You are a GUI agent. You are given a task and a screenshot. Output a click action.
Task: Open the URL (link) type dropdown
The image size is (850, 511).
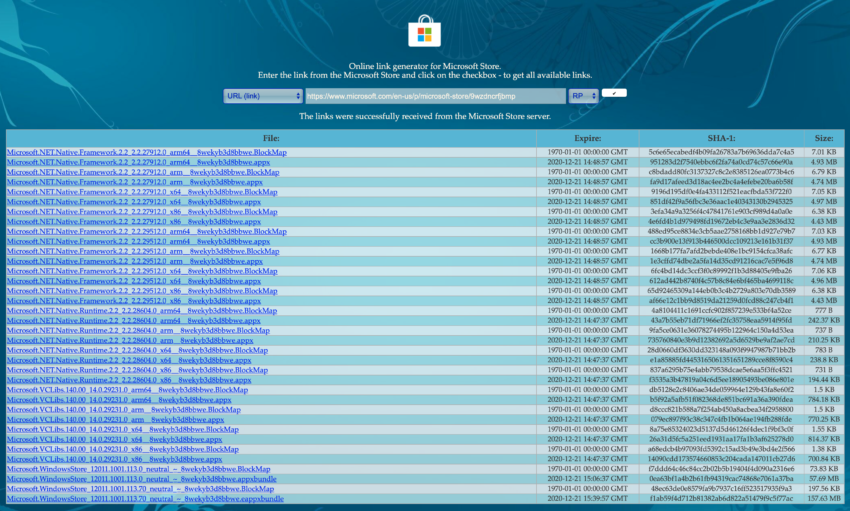tap(263, 96)
